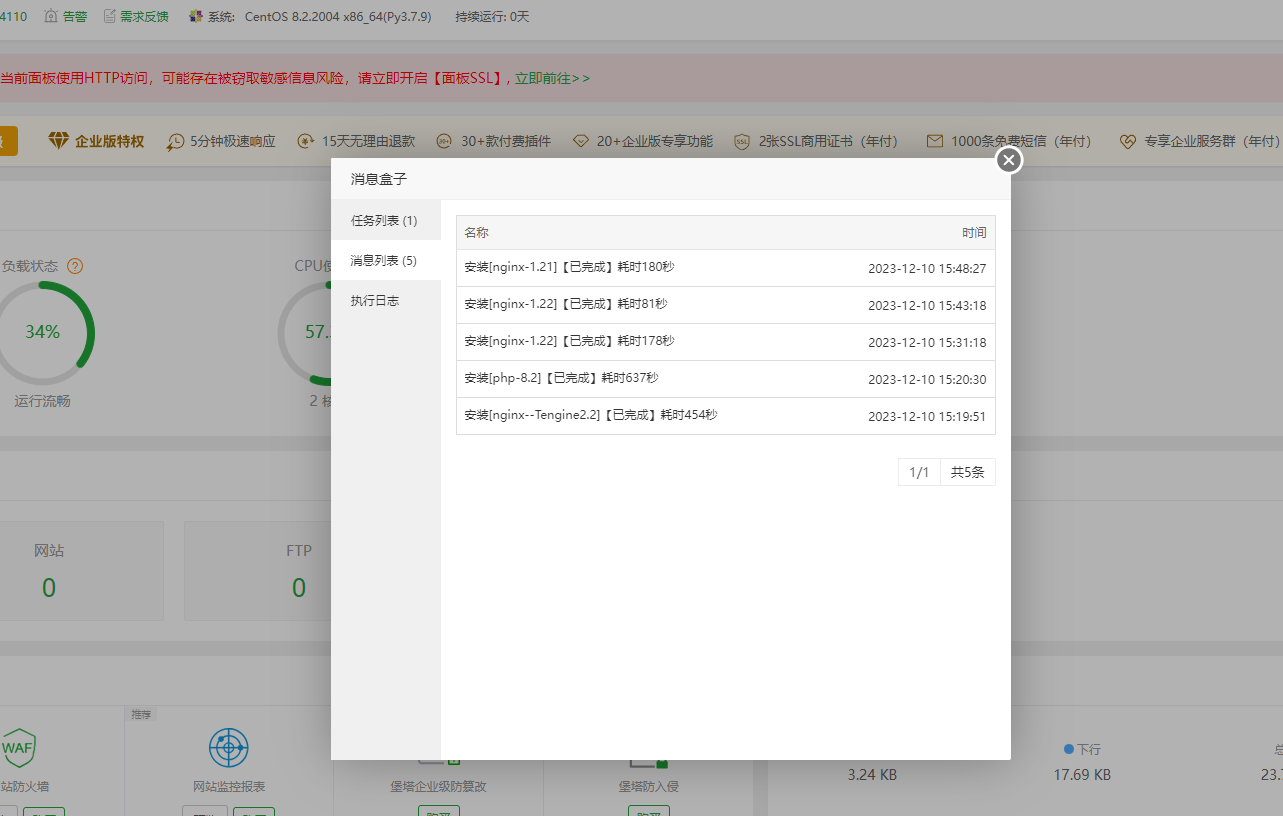Click the 告警 bell icon in header
The image size is (1283, 816).
coord(51,16)
